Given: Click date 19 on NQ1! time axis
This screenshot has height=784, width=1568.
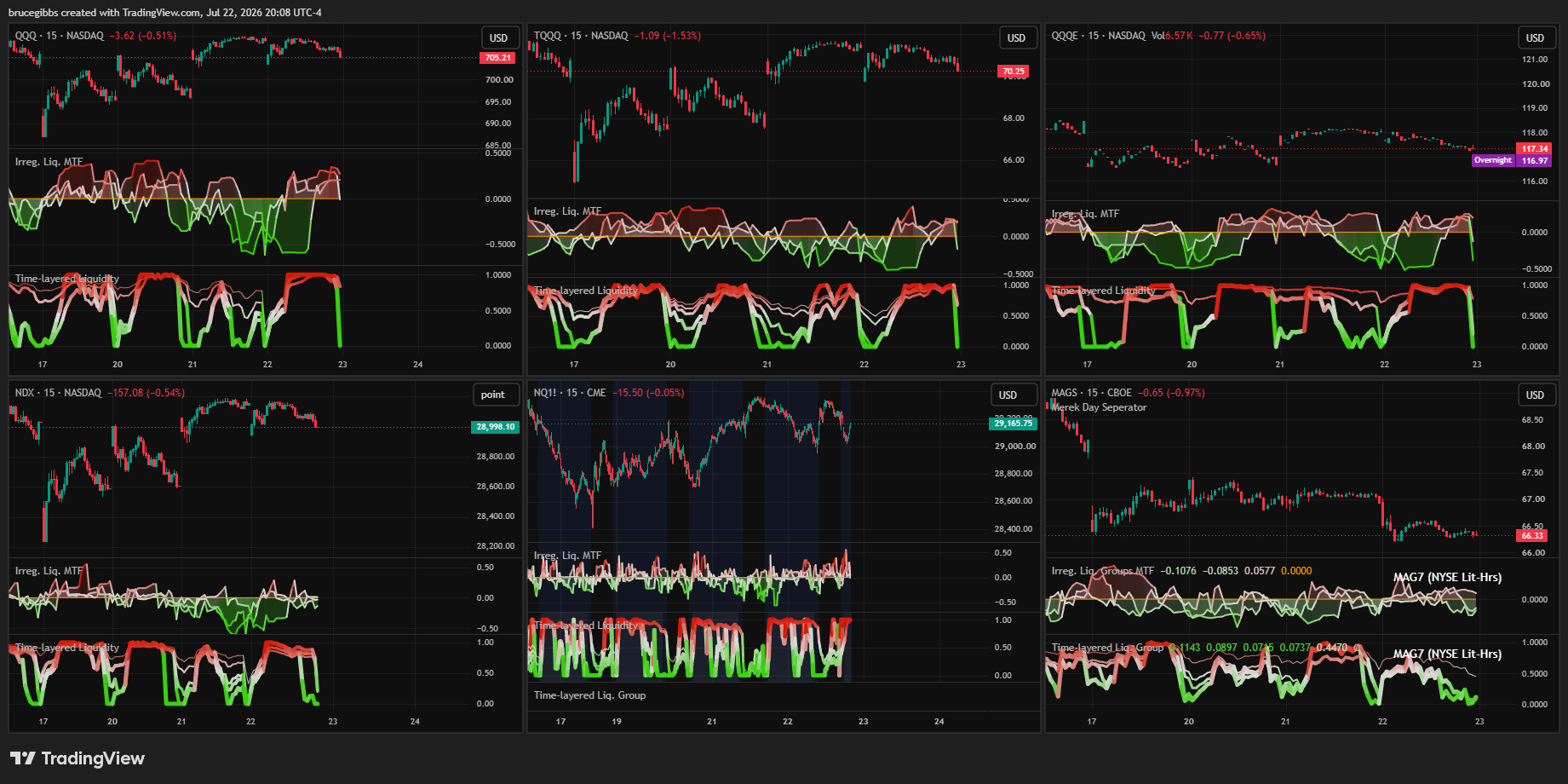Looking at the screenshot, I should (x=617, y=722).
